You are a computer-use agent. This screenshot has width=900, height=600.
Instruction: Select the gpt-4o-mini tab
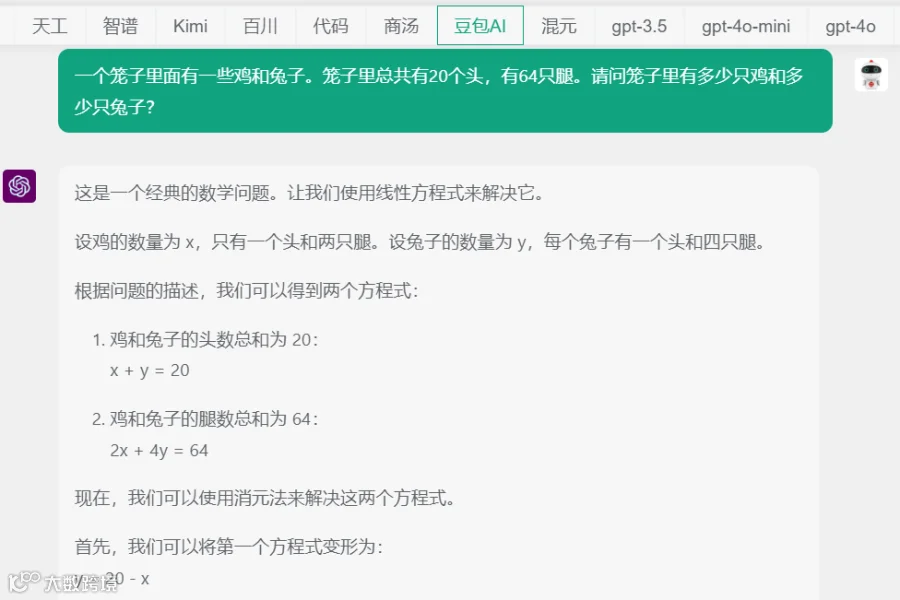pyautogui.click(x=746, y=26)
